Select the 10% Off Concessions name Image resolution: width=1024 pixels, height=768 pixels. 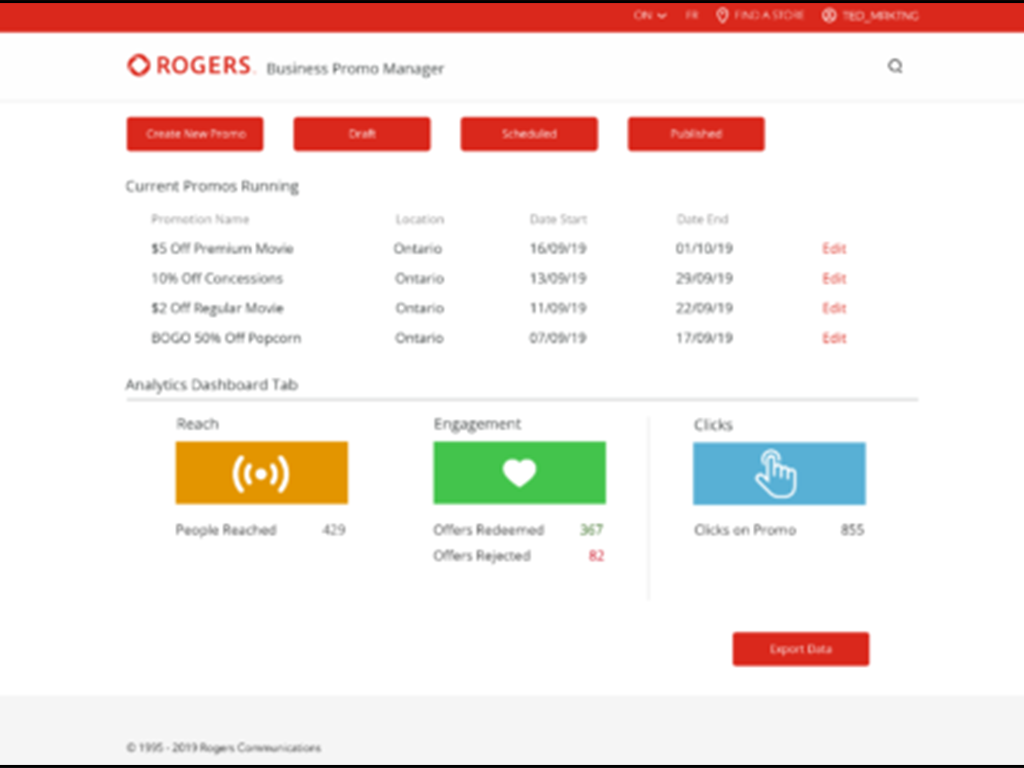tap(217, 278)
